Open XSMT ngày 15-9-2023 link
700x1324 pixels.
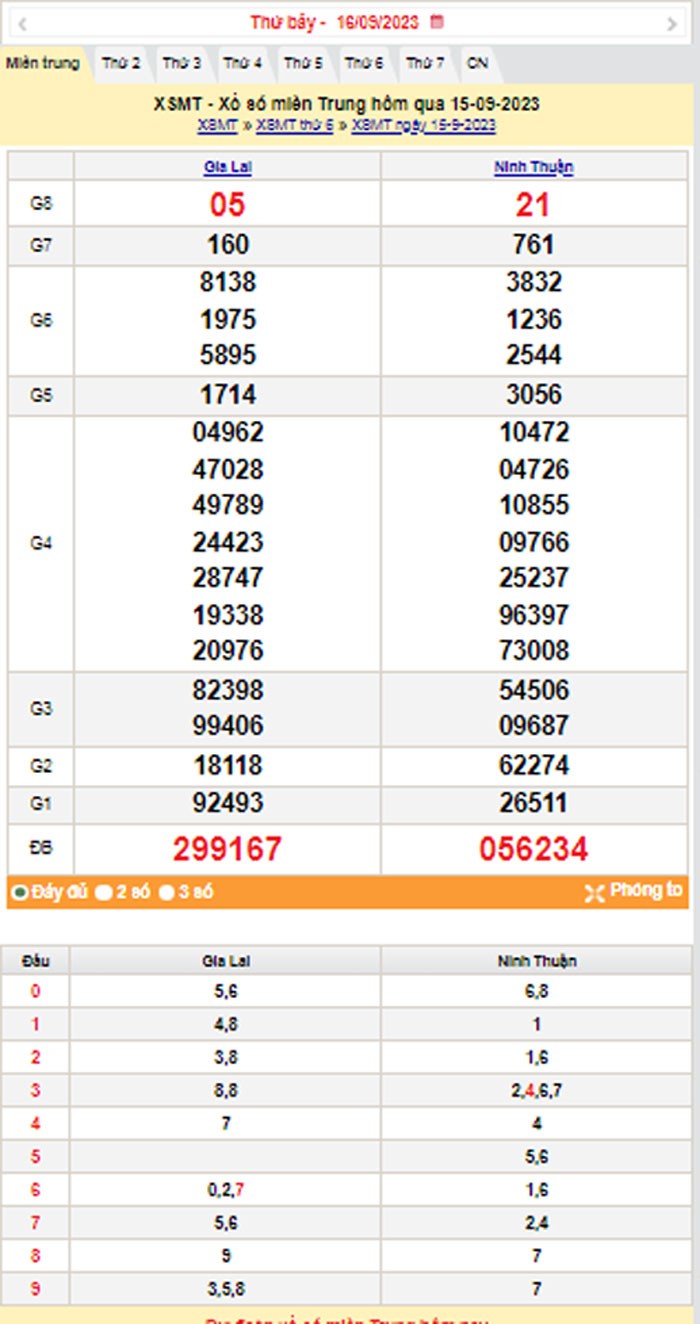pyautogui.click(x=423, y=126)
